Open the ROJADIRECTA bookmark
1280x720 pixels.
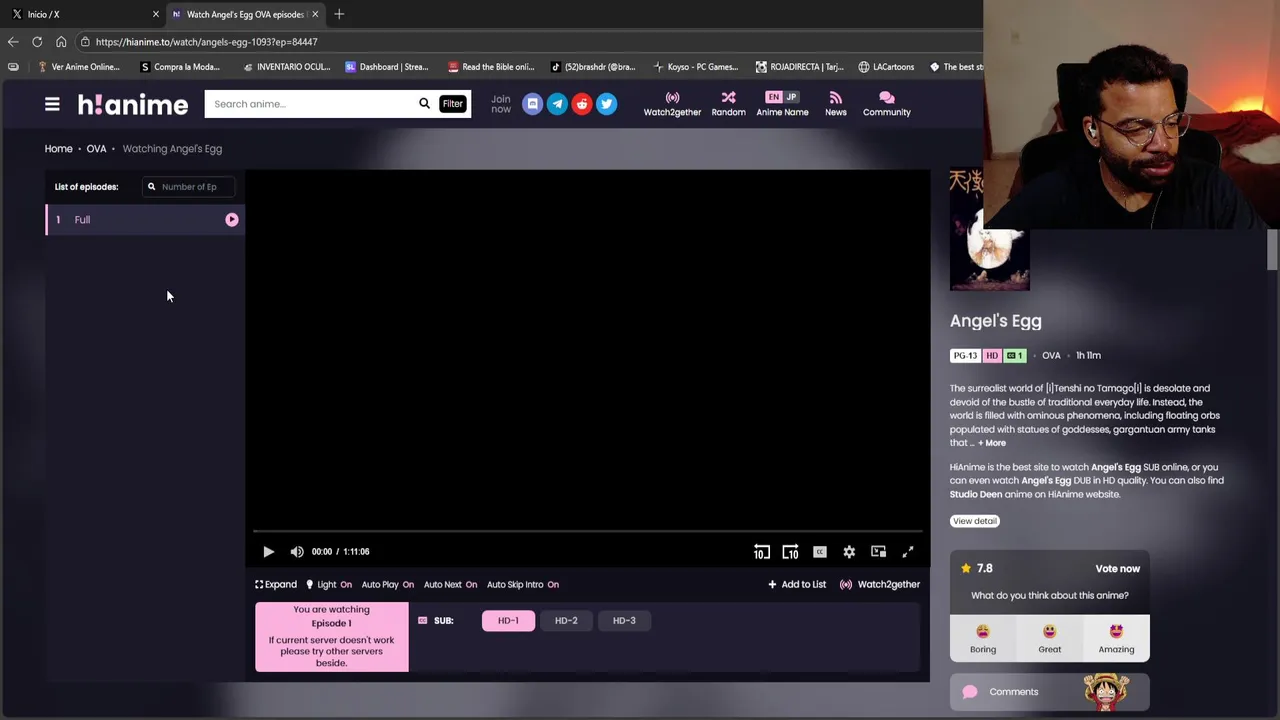[x=799, y=67]
